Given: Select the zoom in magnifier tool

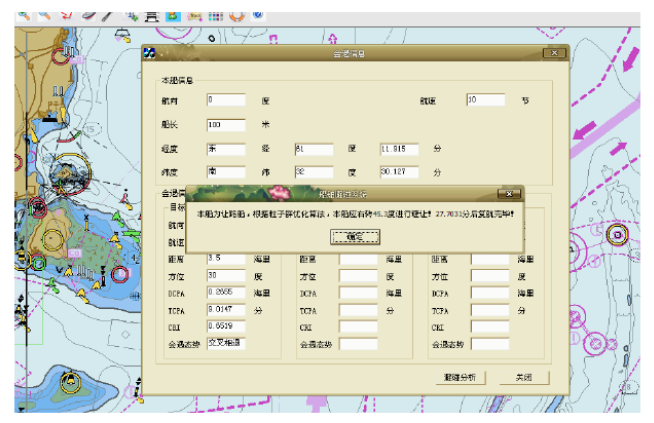Looking at the screenshot, I should pyautogui.click(x=23, y=16).
